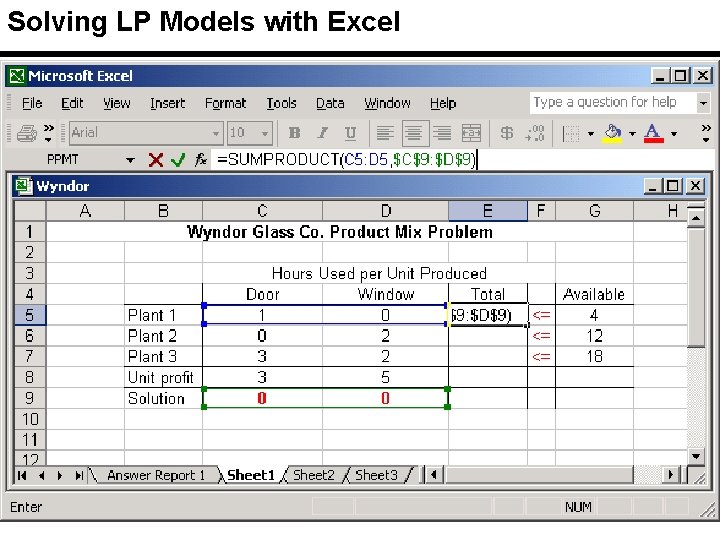720x540 pixels.
Task: Click the Font Color red A
Action: point(653,134)
